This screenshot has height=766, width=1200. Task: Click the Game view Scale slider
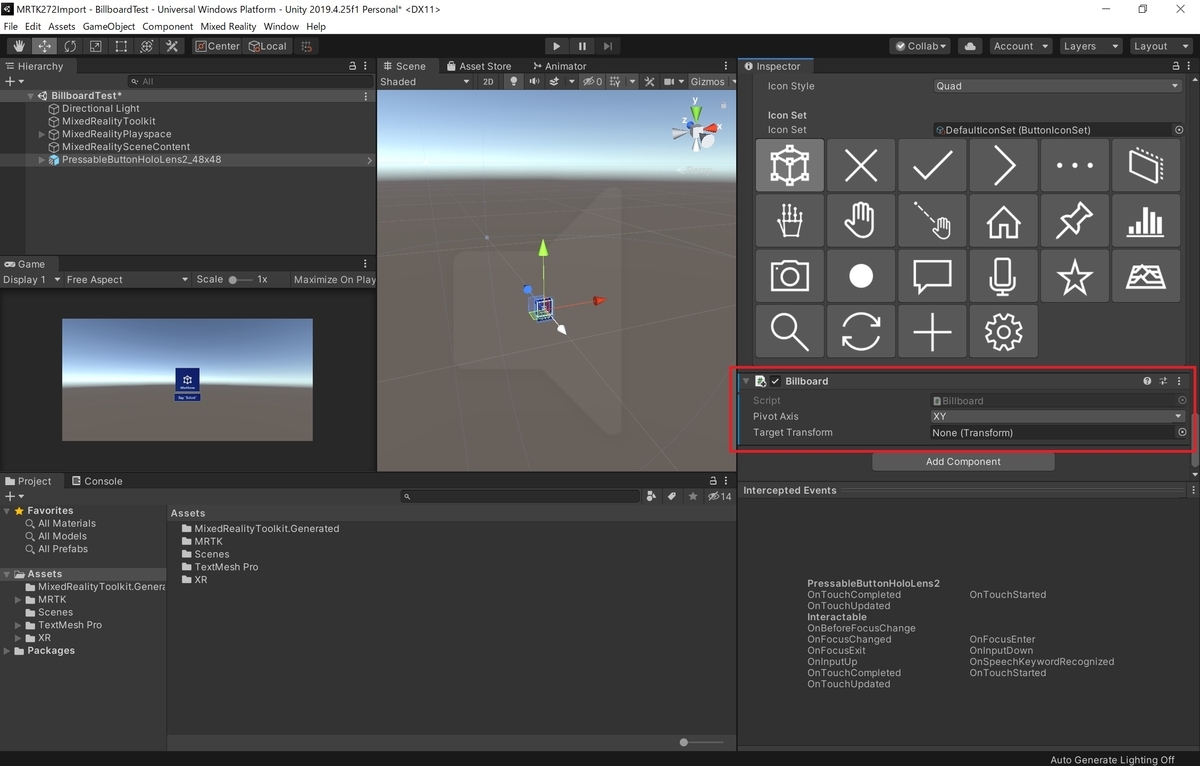240,280
